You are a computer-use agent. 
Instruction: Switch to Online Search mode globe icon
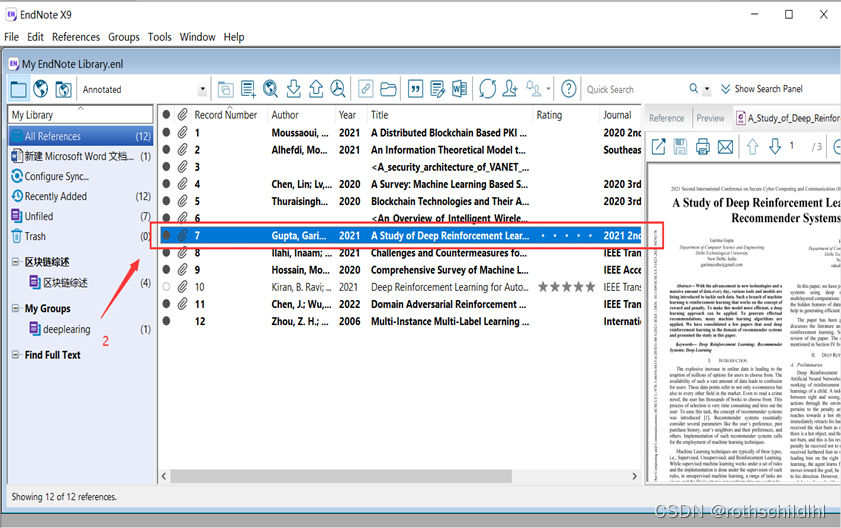[41, 90]
